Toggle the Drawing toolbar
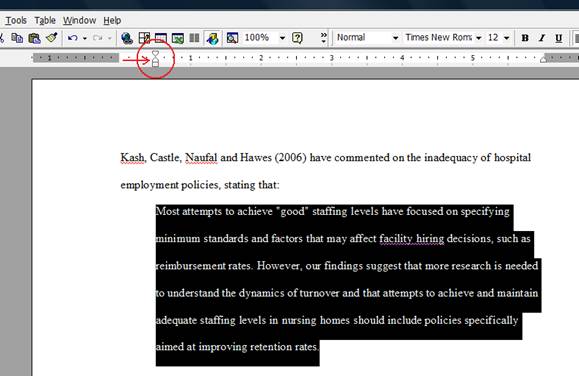This screenshot has width=579, height=376. [x=212, y=38]
